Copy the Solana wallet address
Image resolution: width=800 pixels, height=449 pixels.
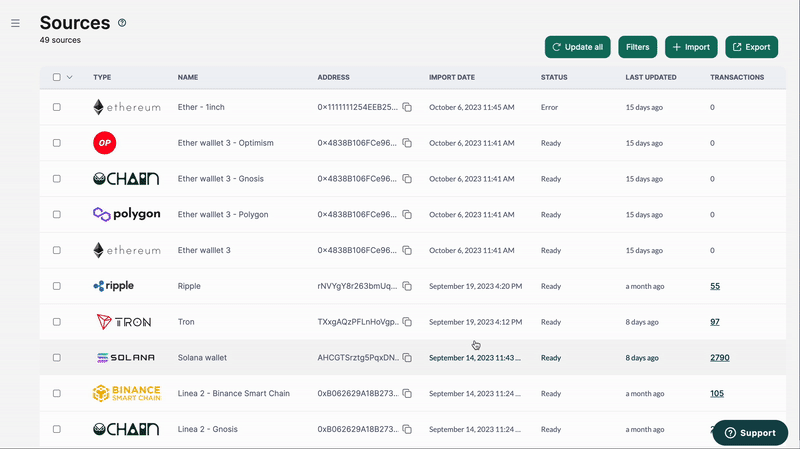pyautogui.click(x=407, y=358)
